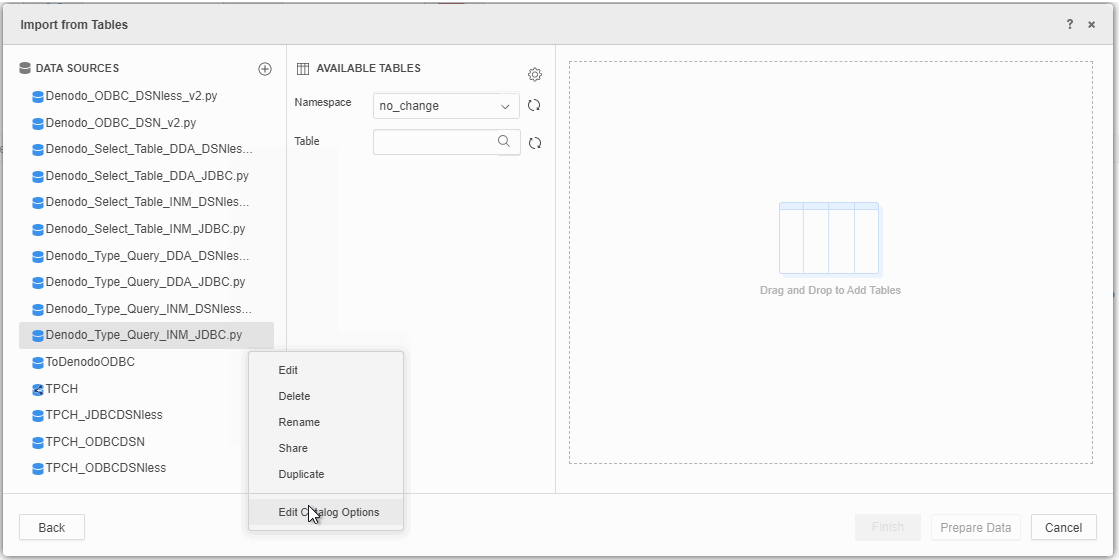Refresh the Table list
The height and width of the screenshot is (560, 1119).
pos(535,143)
